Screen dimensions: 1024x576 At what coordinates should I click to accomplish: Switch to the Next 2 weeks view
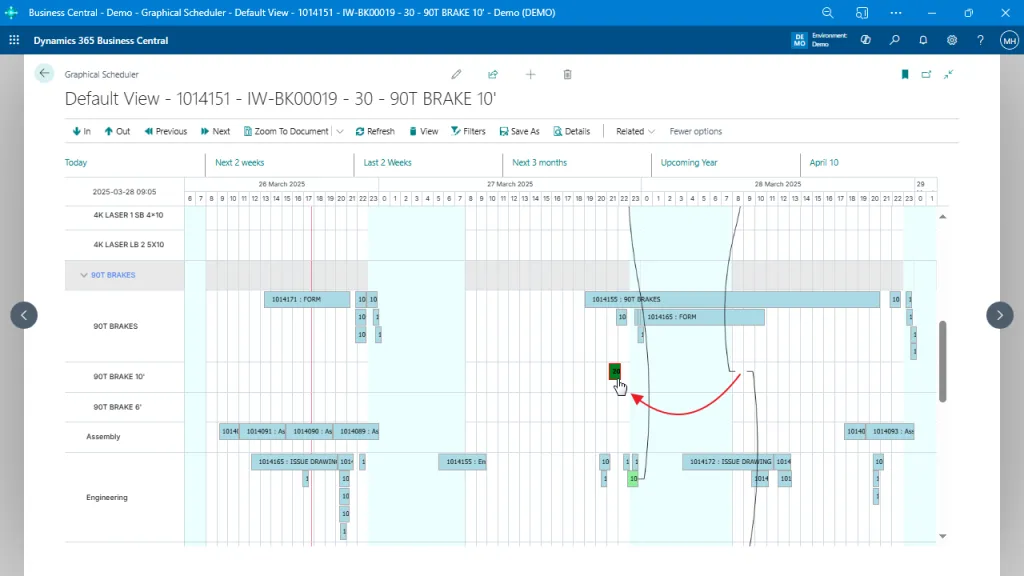click(x=240, y=162)
